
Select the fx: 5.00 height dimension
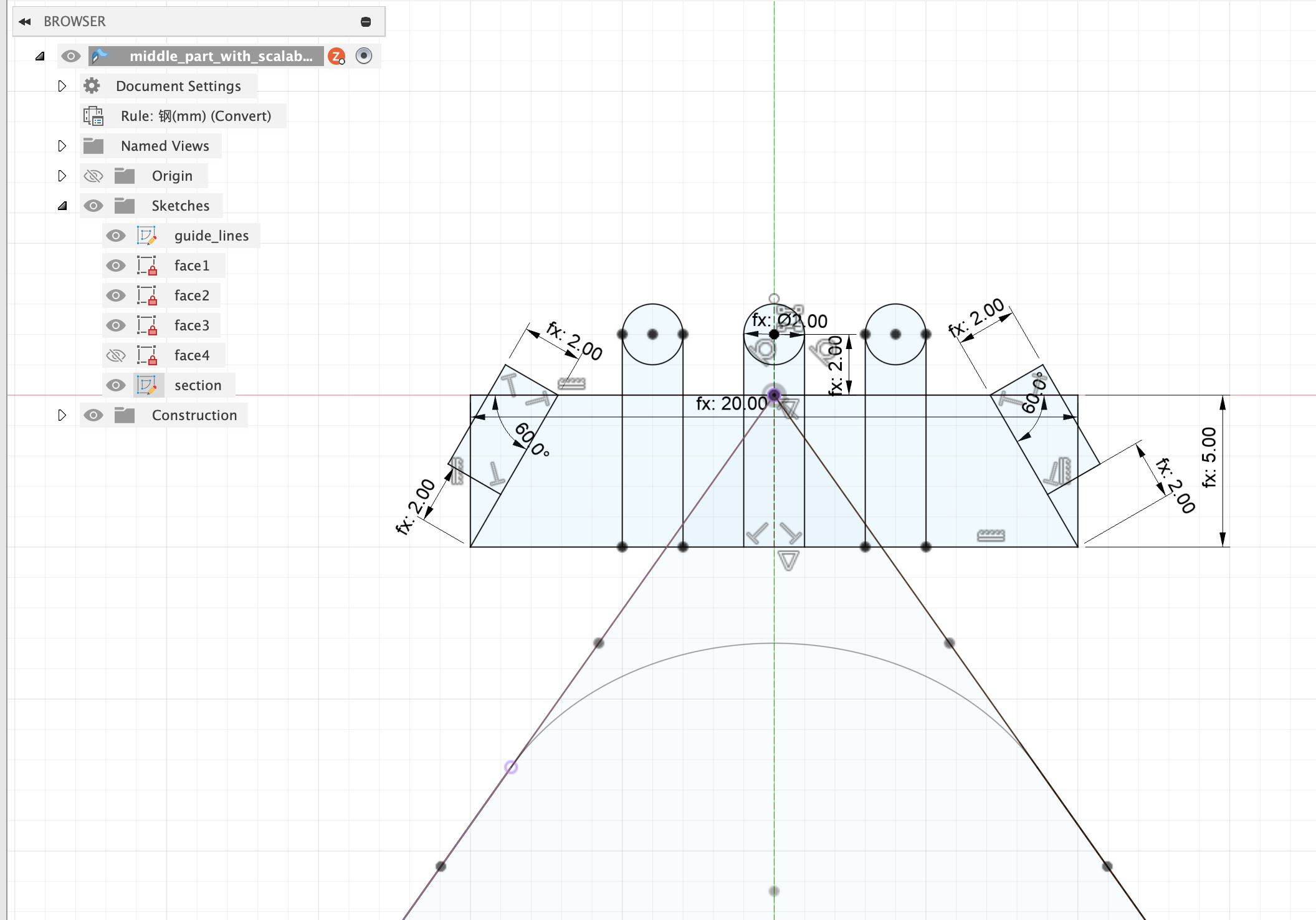click(x=1209, y=457)
